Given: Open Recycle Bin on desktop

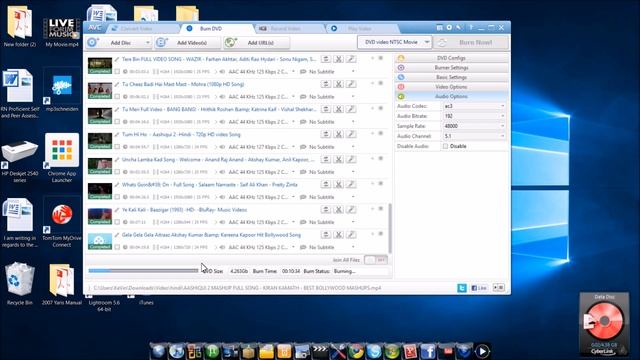Looking at the screenshot, I should (x=19, y=284).
